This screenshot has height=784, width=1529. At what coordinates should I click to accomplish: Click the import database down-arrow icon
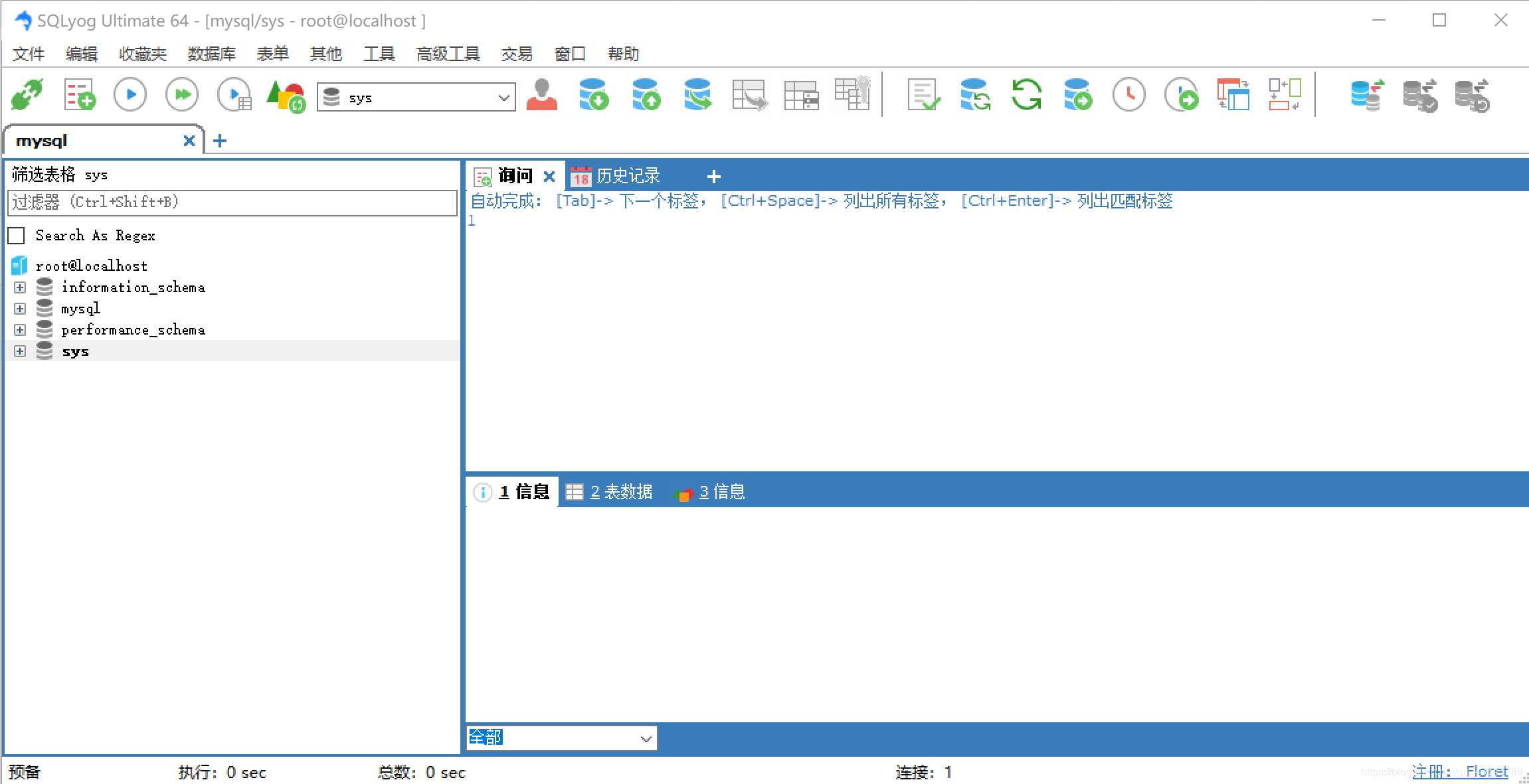click(x=593, y=96)
